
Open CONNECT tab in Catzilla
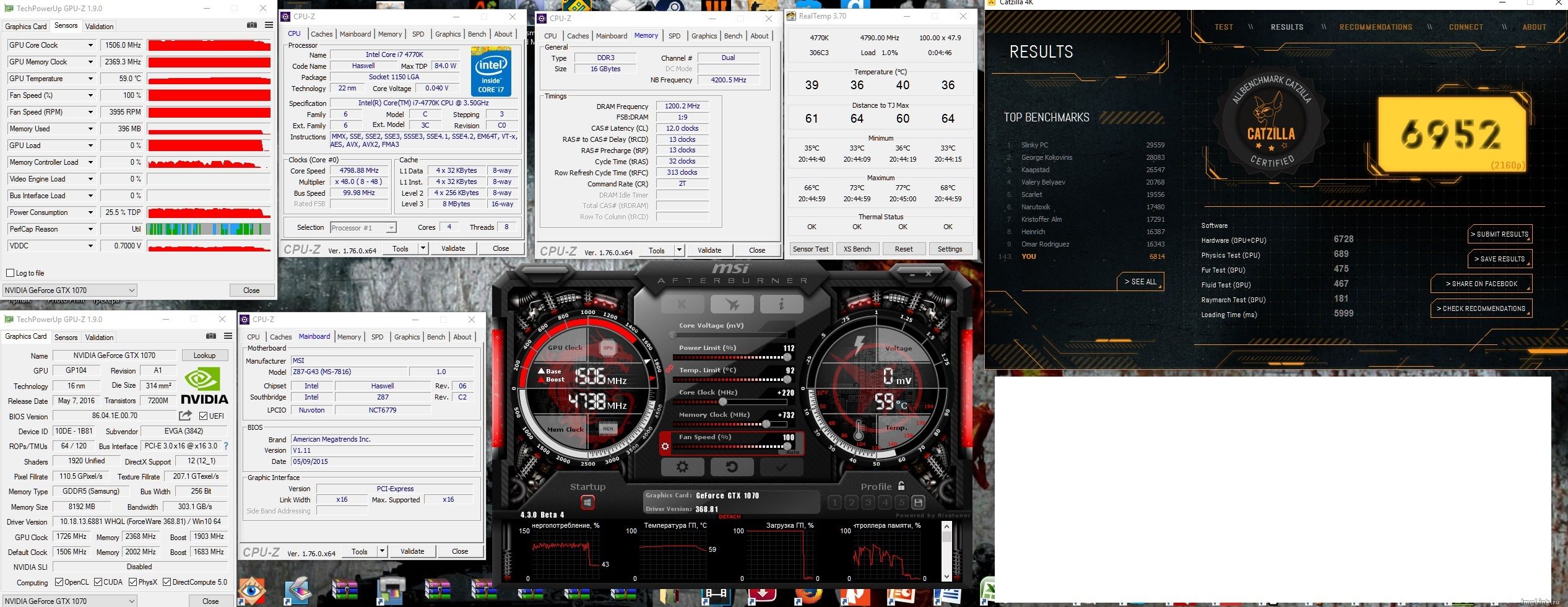pyautogui.click(x=1466, y=27)
